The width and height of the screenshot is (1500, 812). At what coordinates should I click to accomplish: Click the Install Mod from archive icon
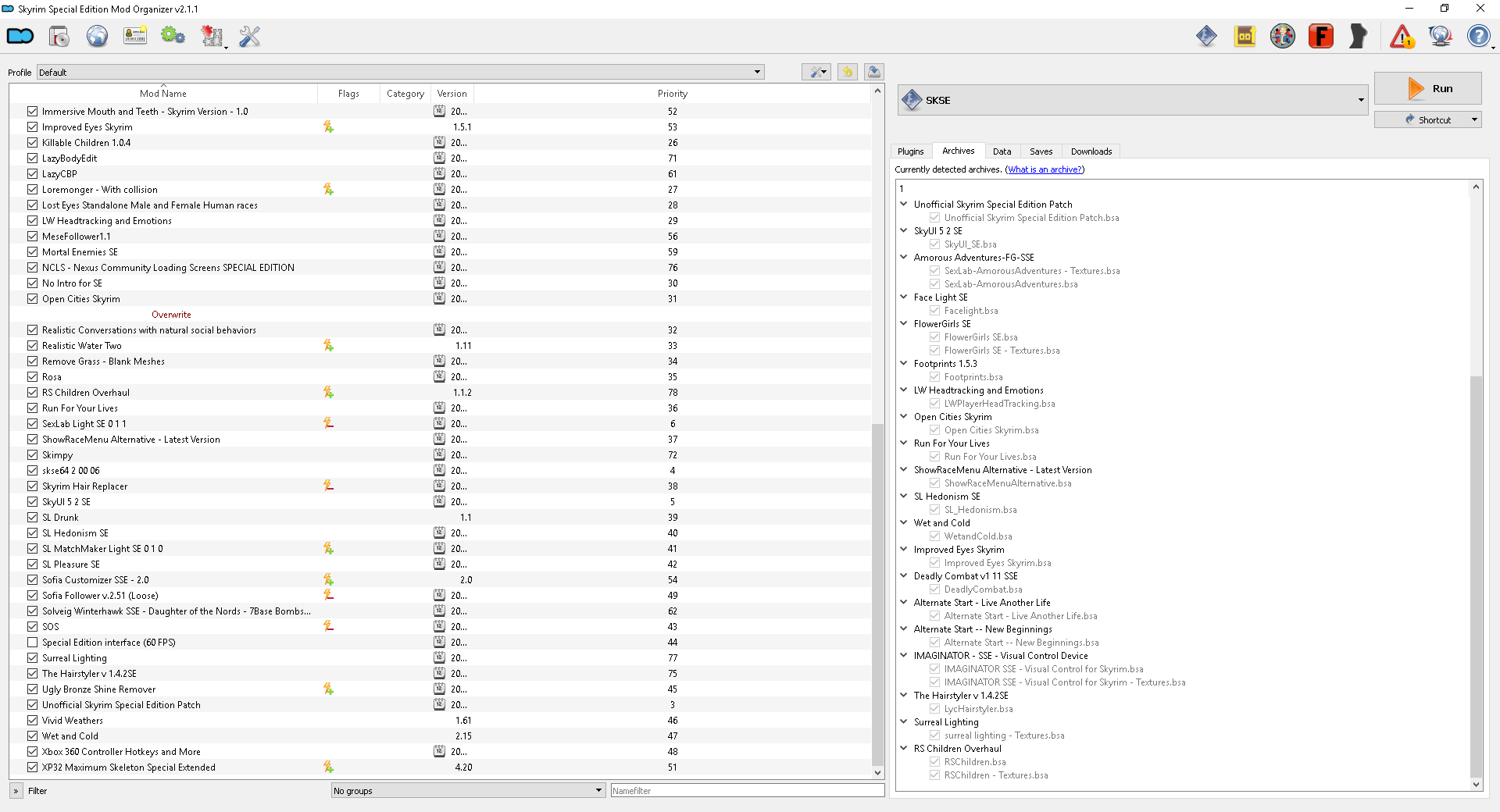click(59, 36)
